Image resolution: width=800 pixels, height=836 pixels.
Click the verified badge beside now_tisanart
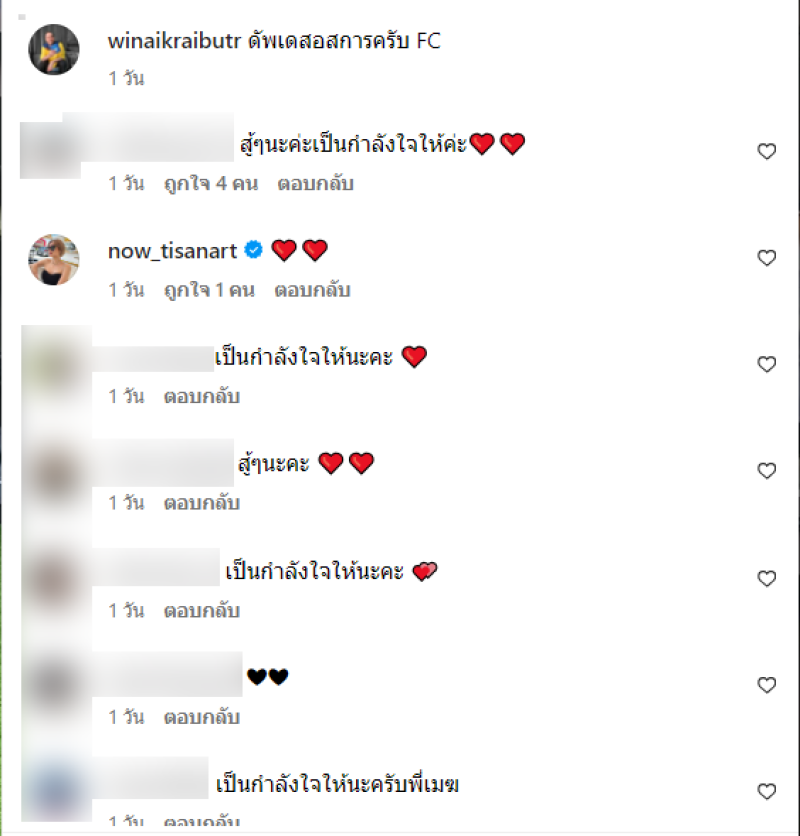coord(253,250)
